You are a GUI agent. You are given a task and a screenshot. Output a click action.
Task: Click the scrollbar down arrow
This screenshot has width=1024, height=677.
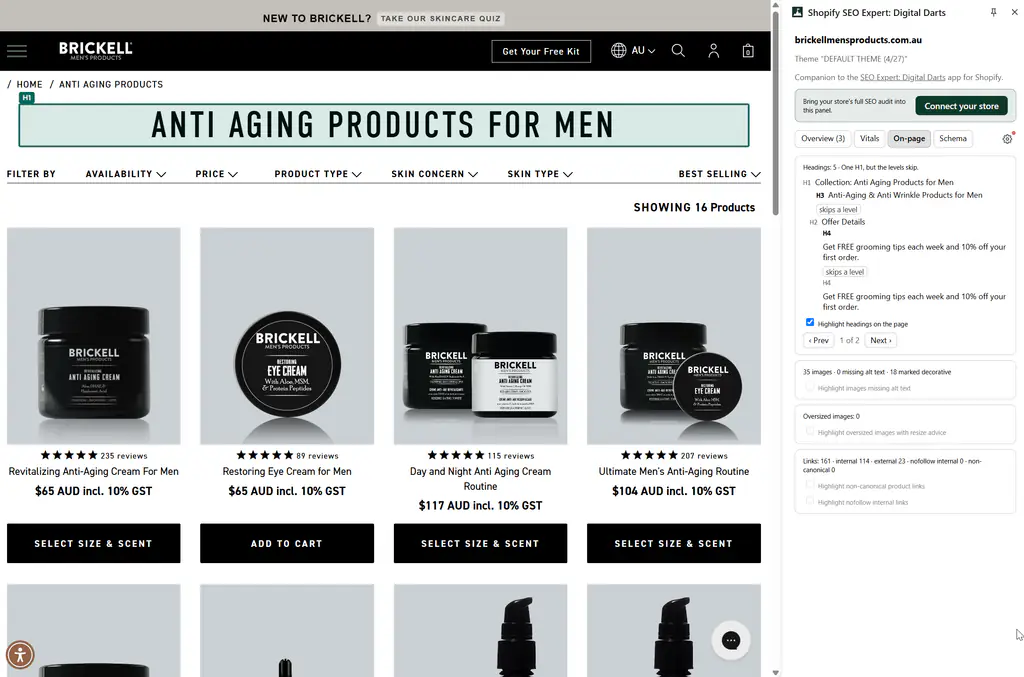[776, 672]
